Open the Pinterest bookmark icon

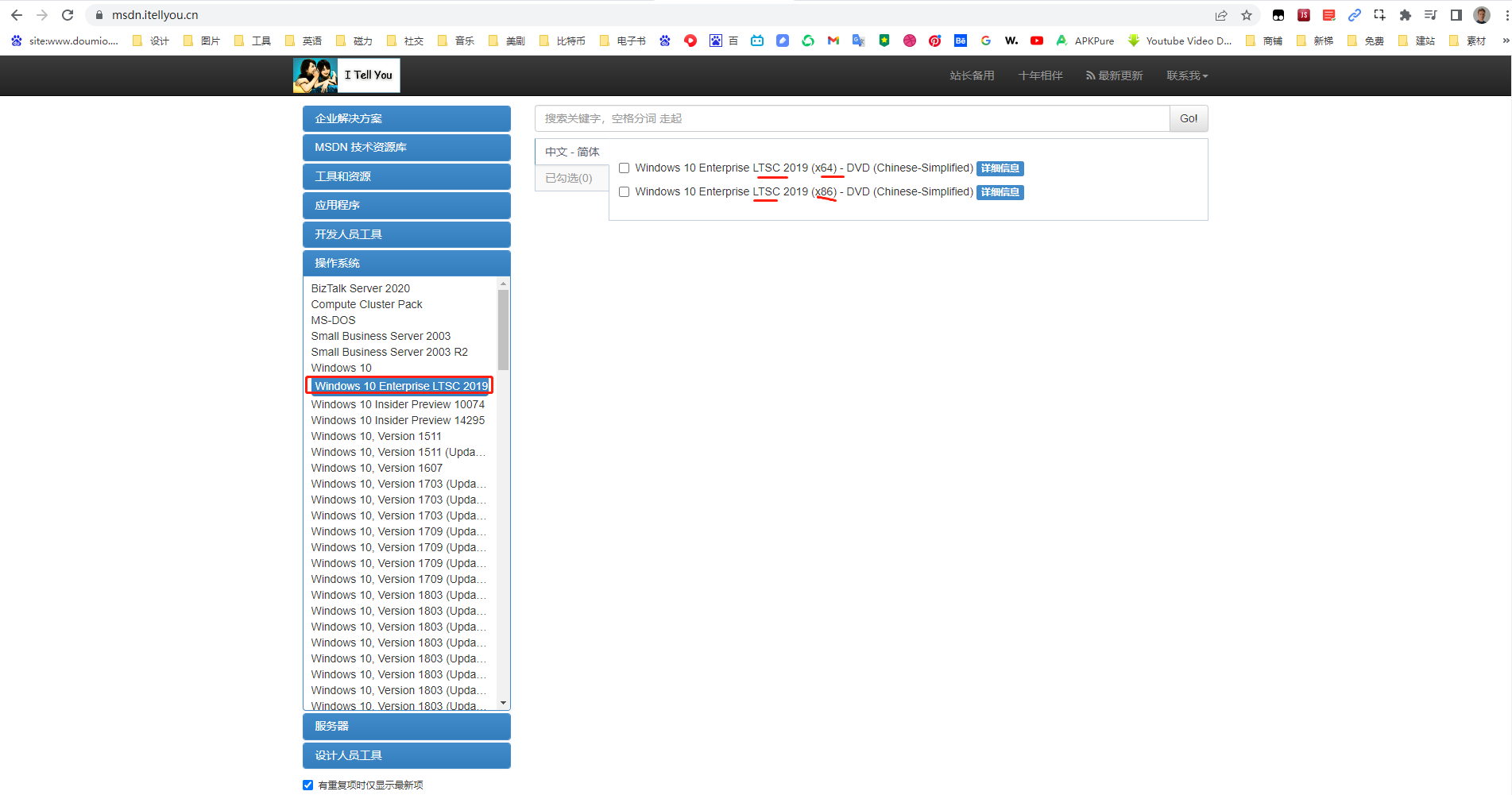tap(934, 41)
